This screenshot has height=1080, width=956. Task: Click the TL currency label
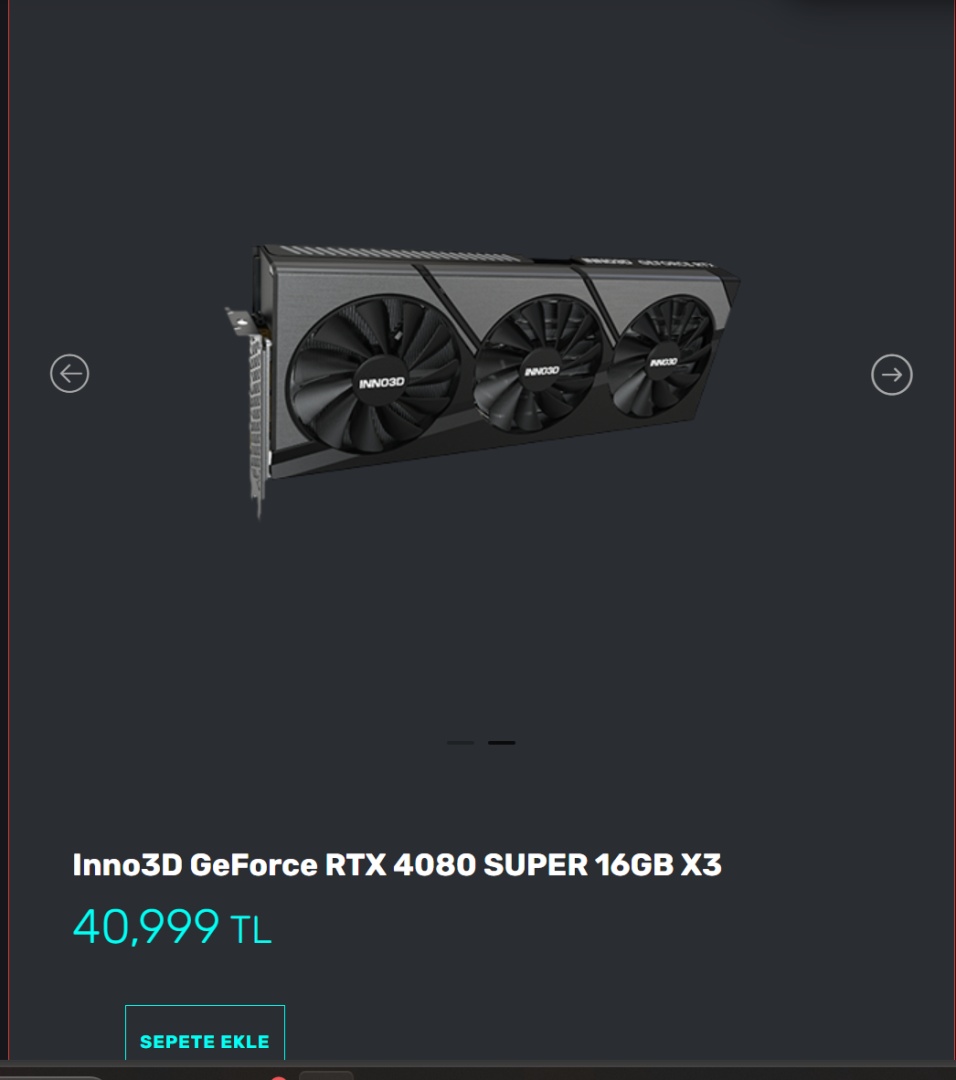(x=251, y=931)
